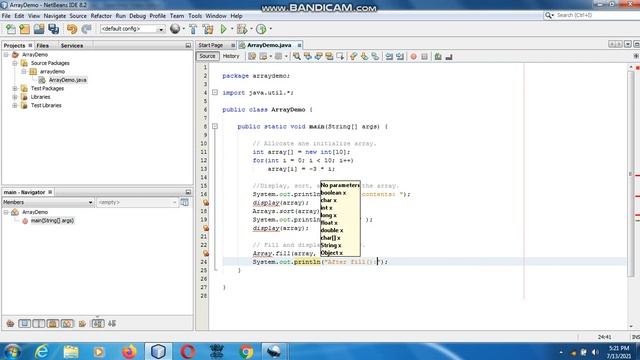This screenshot has height=360, width=640.
Task: Profile Project from the main toolbar
Action: tap(261, 29)
